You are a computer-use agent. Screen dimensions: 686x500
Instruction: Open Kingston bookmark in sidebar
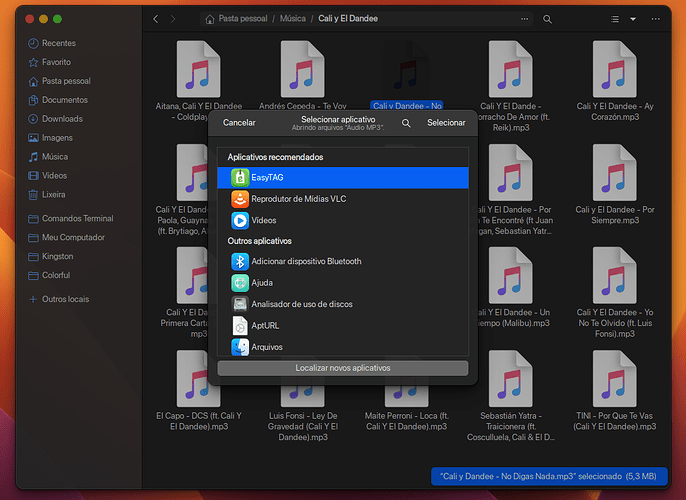click(x=51, y=256)
